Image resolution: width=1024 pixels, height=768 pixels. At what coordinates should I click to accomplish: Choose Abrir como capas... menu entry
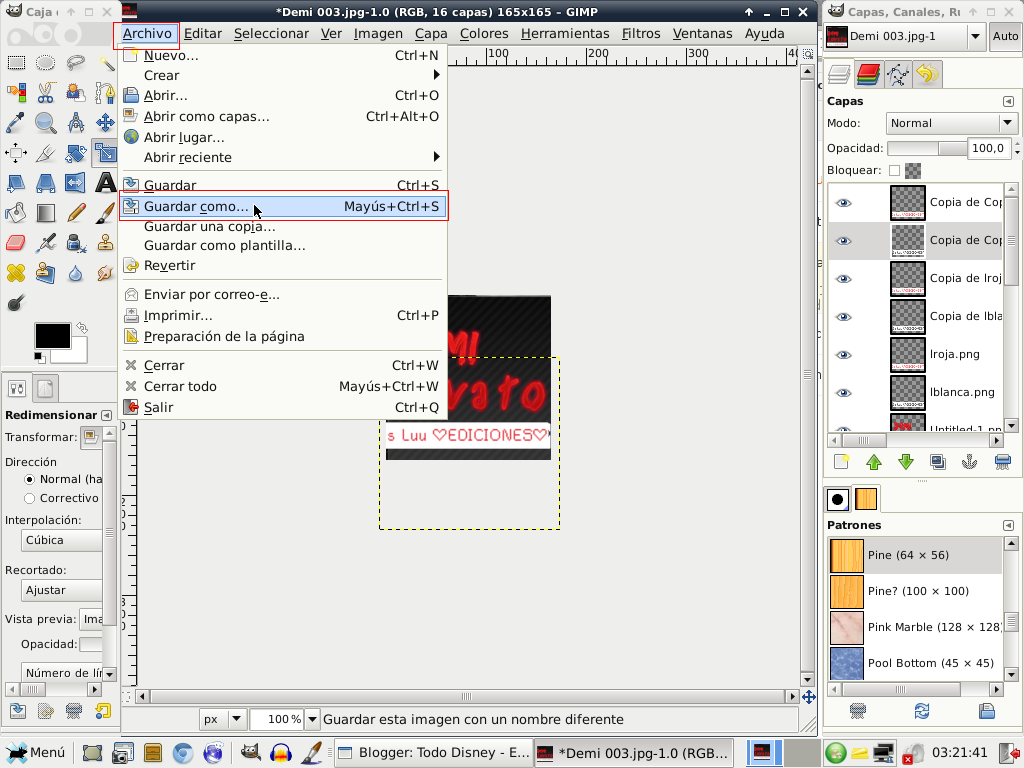click(283, 116)
